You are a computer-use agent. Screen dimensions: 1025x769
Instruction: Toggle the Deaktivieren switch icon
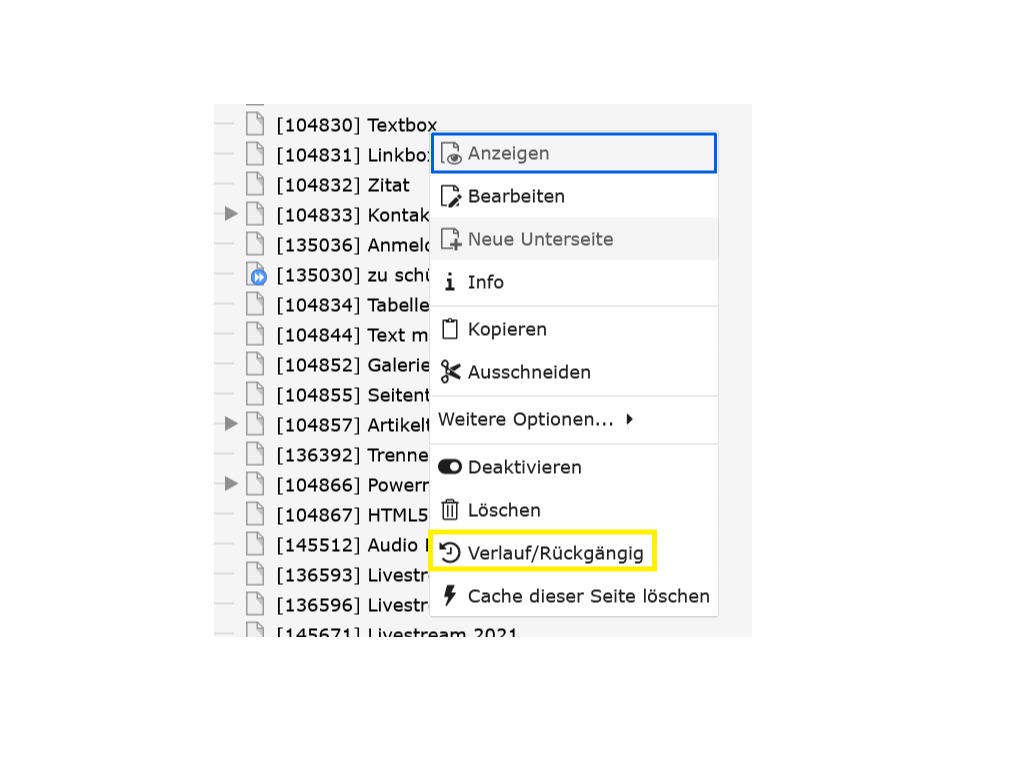tap(450, 467)
